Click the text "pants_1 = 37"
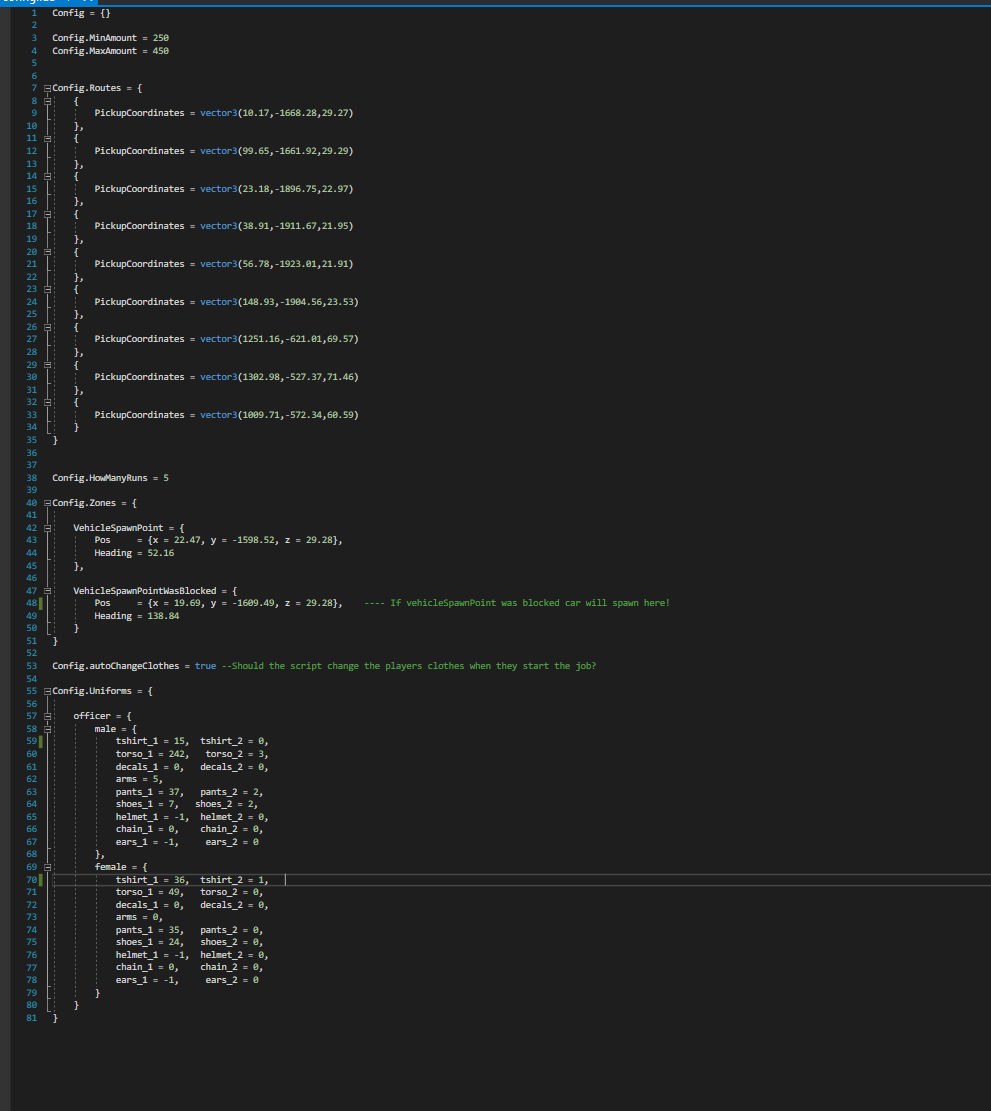 147,792
